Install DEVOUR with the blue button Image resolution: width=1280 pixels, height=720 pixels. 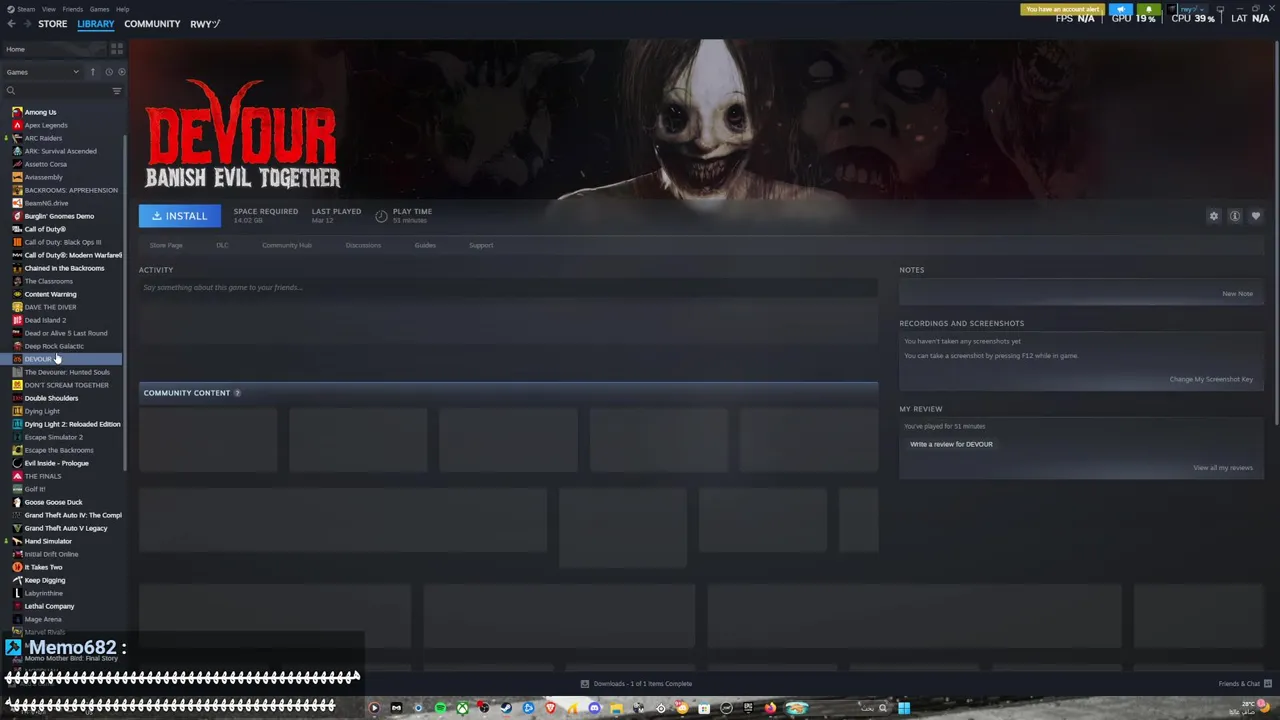tap(180, 216)
